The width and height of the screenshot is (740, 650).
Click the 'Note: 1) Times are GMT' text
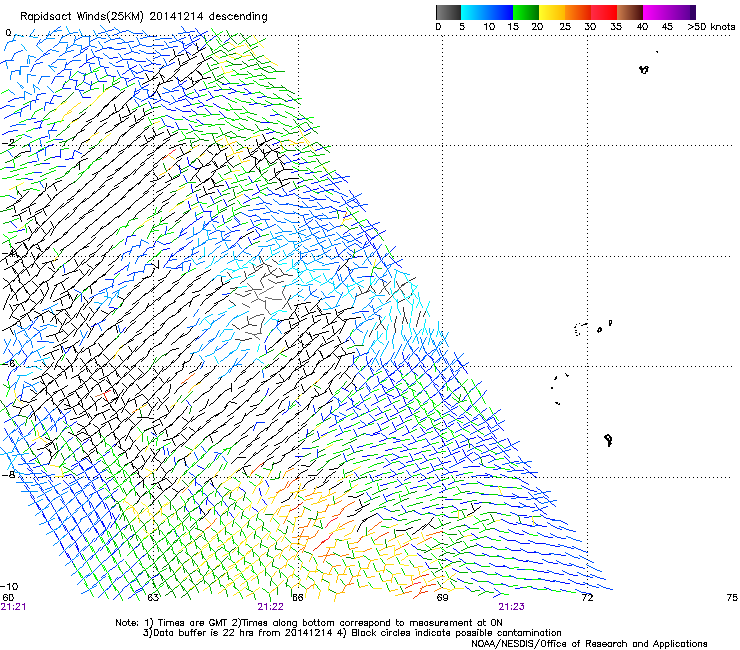click(x=172, y=623)
